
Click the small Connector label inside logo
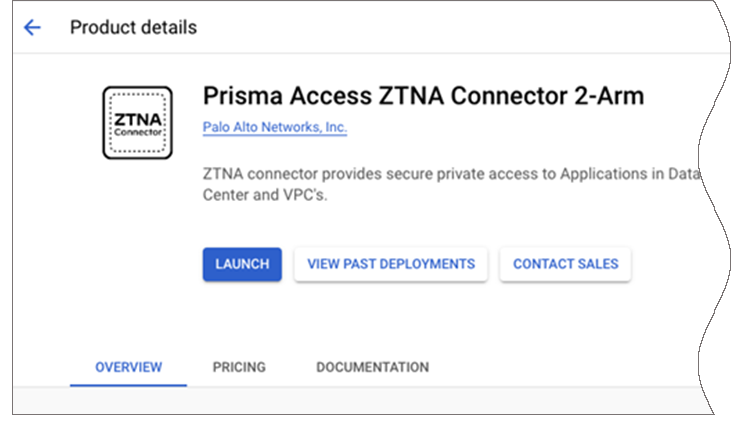137,132
